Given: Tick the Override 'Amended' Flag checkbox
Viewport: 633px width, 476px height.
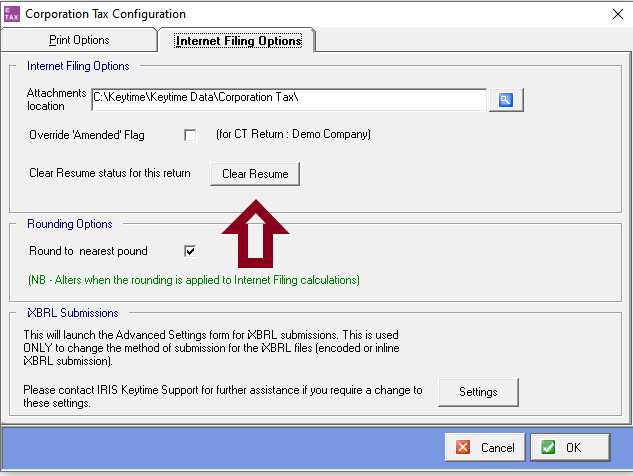Looking at the screenshot, I should (x=190, y=135).
